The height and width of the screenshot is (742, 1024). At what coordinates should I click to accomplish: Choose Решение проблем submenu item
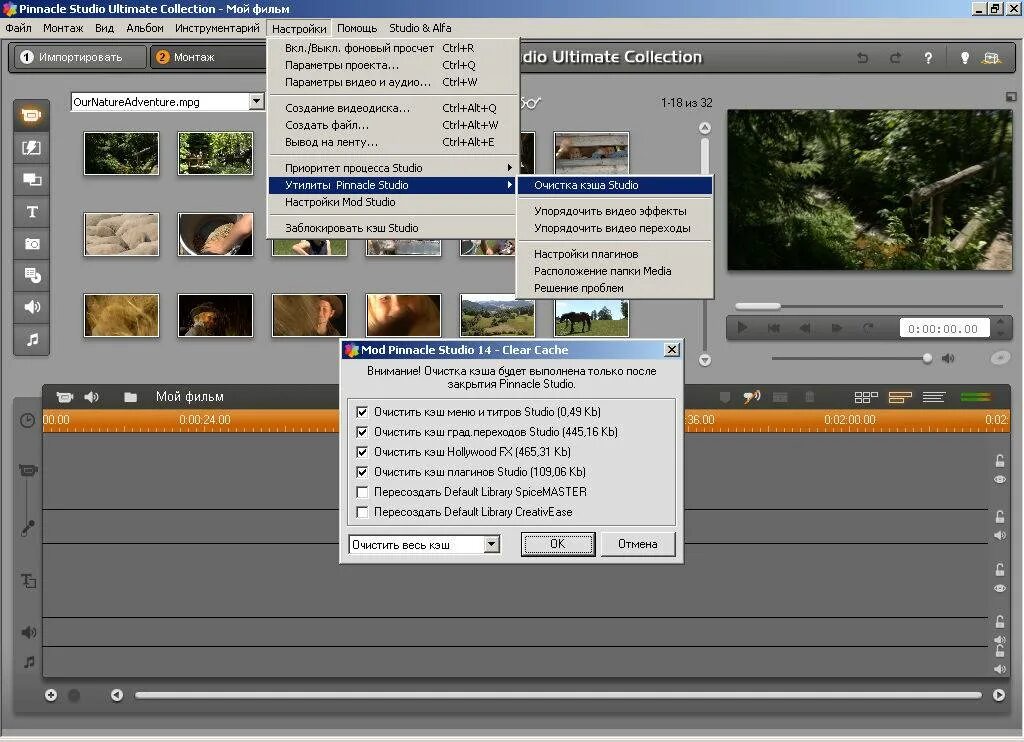(x=615, y=288)
